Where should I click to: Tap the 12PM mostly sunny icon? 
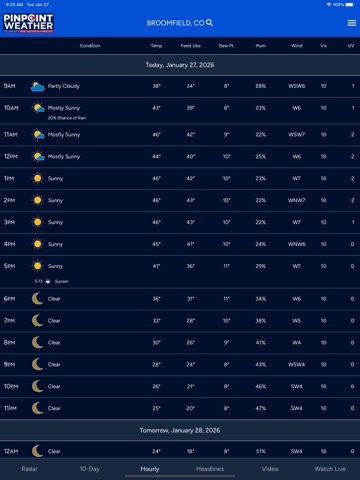click(38, 157)
